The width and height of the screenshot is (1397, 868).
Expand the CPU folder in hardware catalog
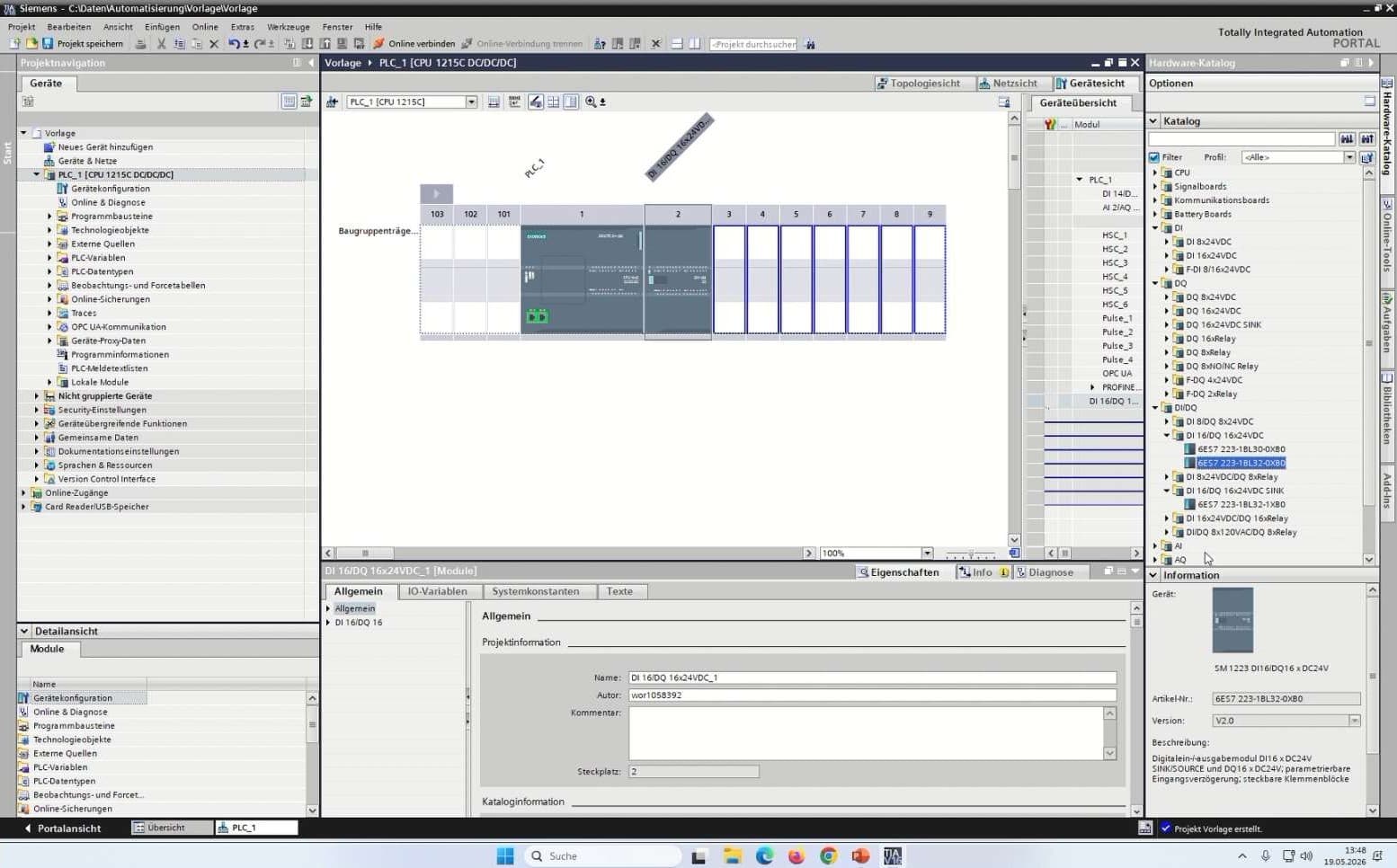point(1156,173)
